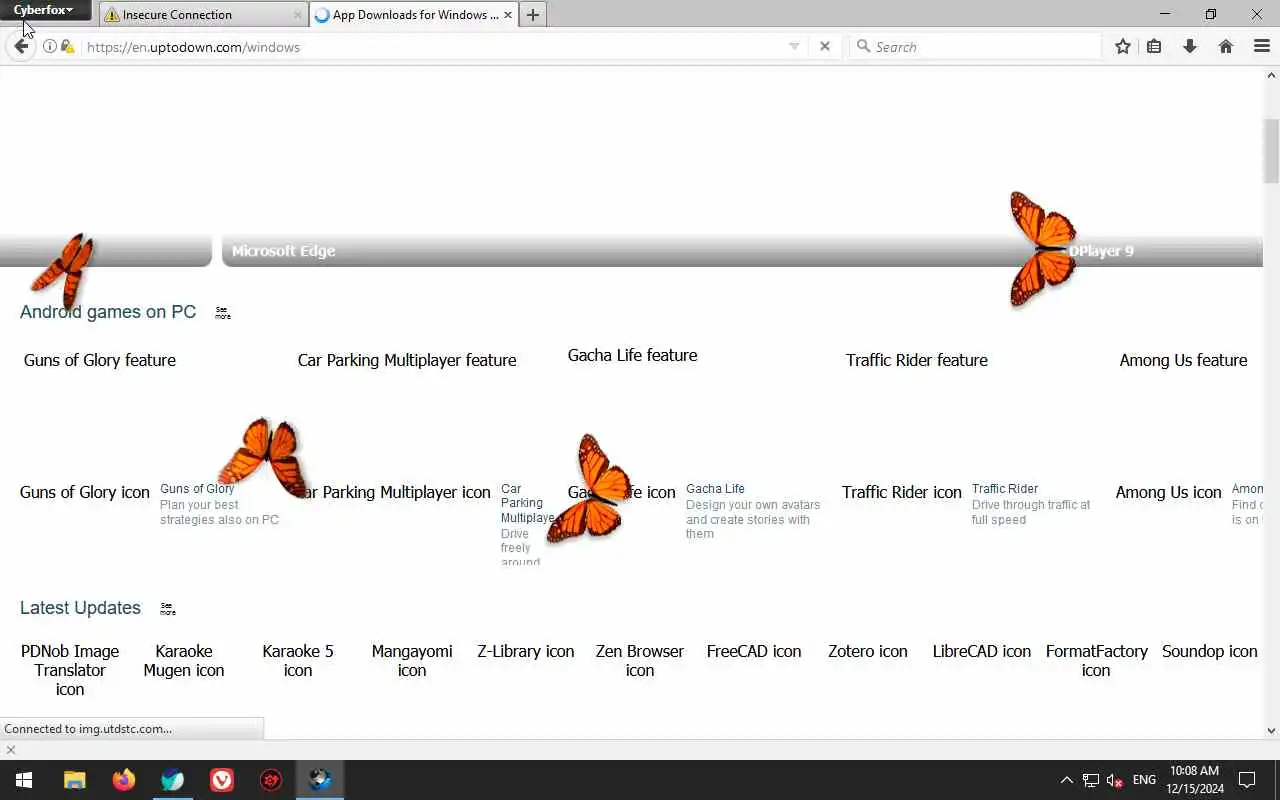Open the hamburger menu in Cyberfox

(1261, 46)
